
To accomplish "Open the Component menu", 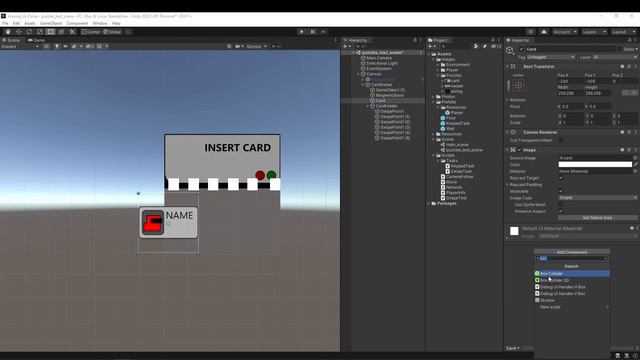I will [x=77, y=23].
